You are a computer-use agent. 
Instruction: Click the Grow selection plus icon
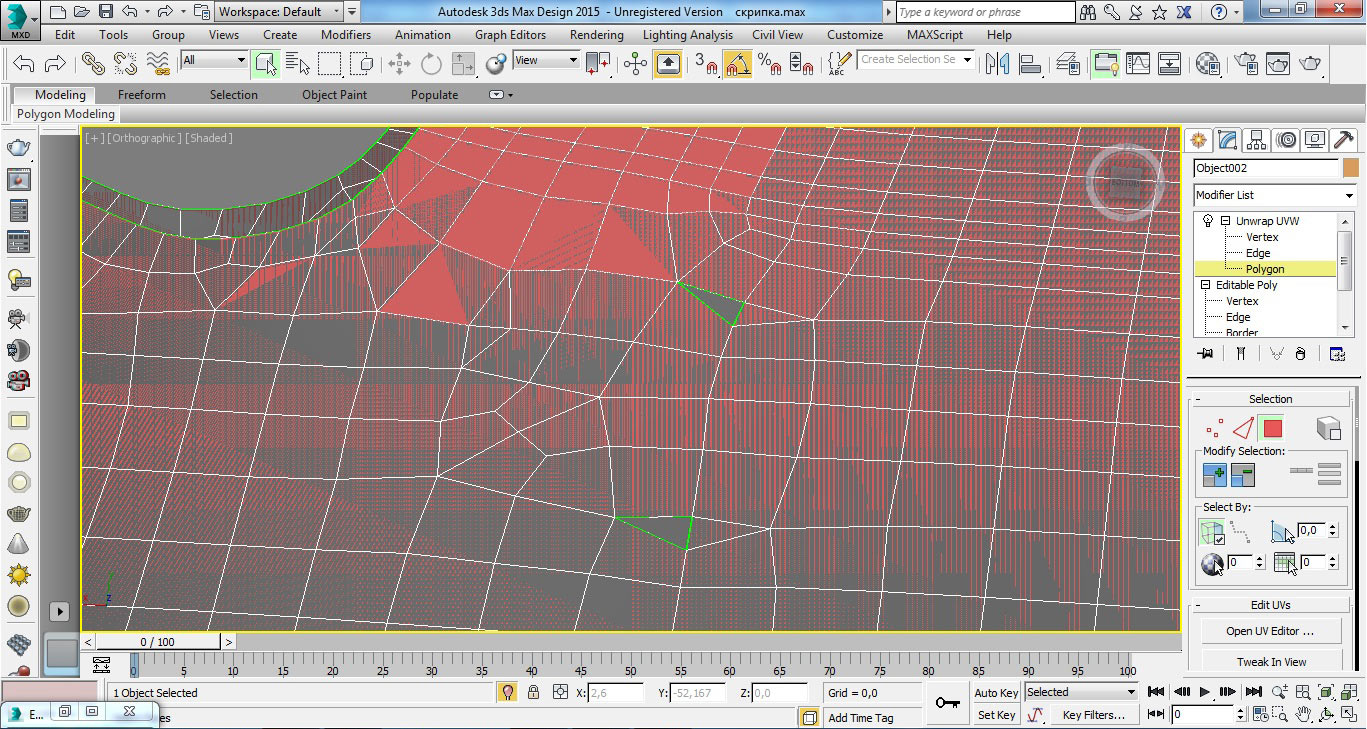[x=1215, y=476]
